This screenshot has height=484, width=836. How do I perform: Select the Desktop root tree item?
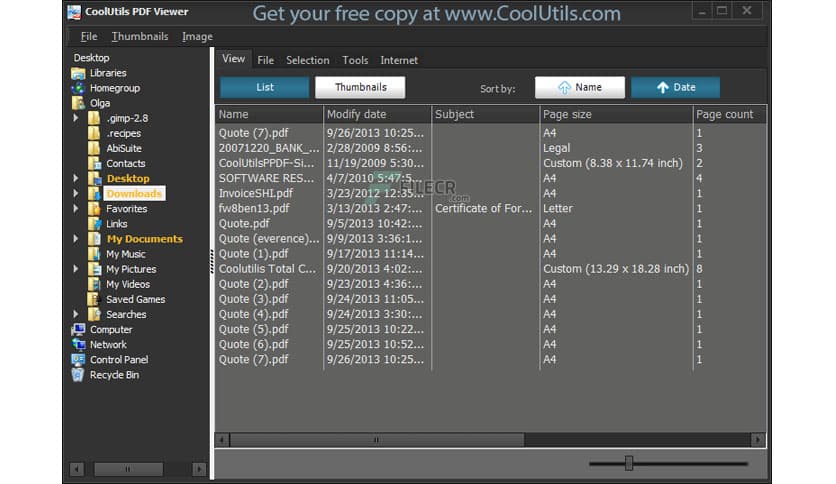pyautogui.click(x=91, y=58)
